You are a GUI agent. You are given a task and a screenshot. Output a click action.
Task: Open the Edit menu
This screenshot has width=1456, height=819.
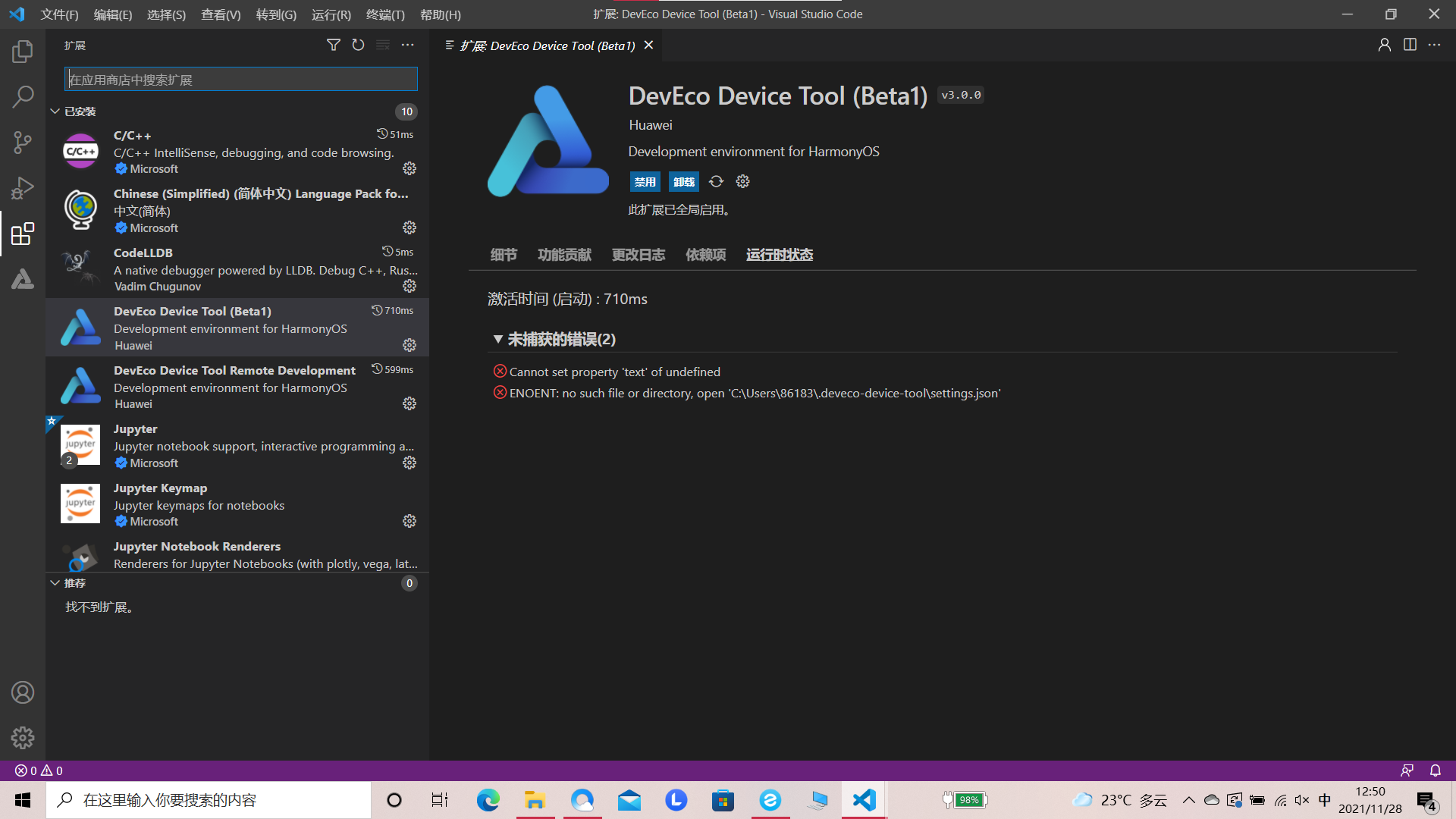pos(113,14)
